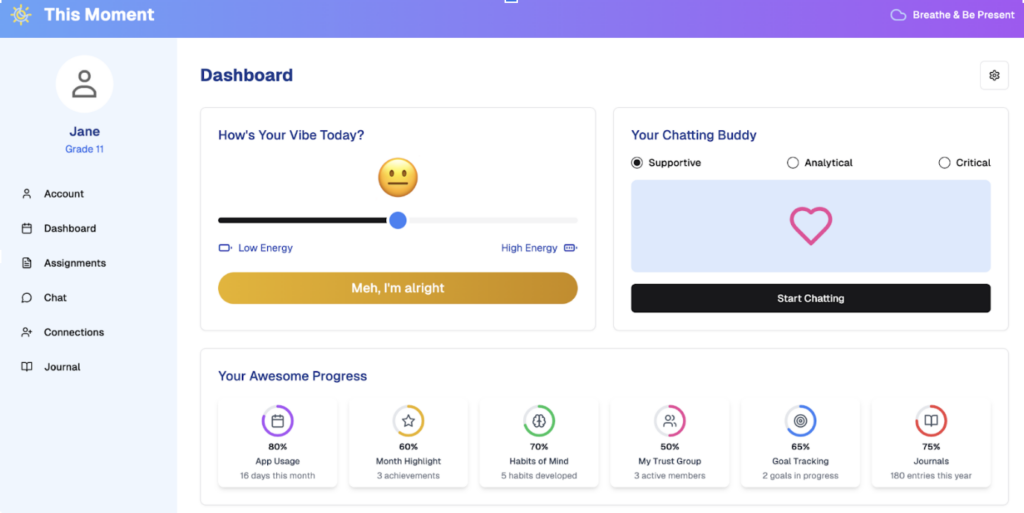
Task: Click the star icon on the Month Highlight card
Action: point(408,421)
